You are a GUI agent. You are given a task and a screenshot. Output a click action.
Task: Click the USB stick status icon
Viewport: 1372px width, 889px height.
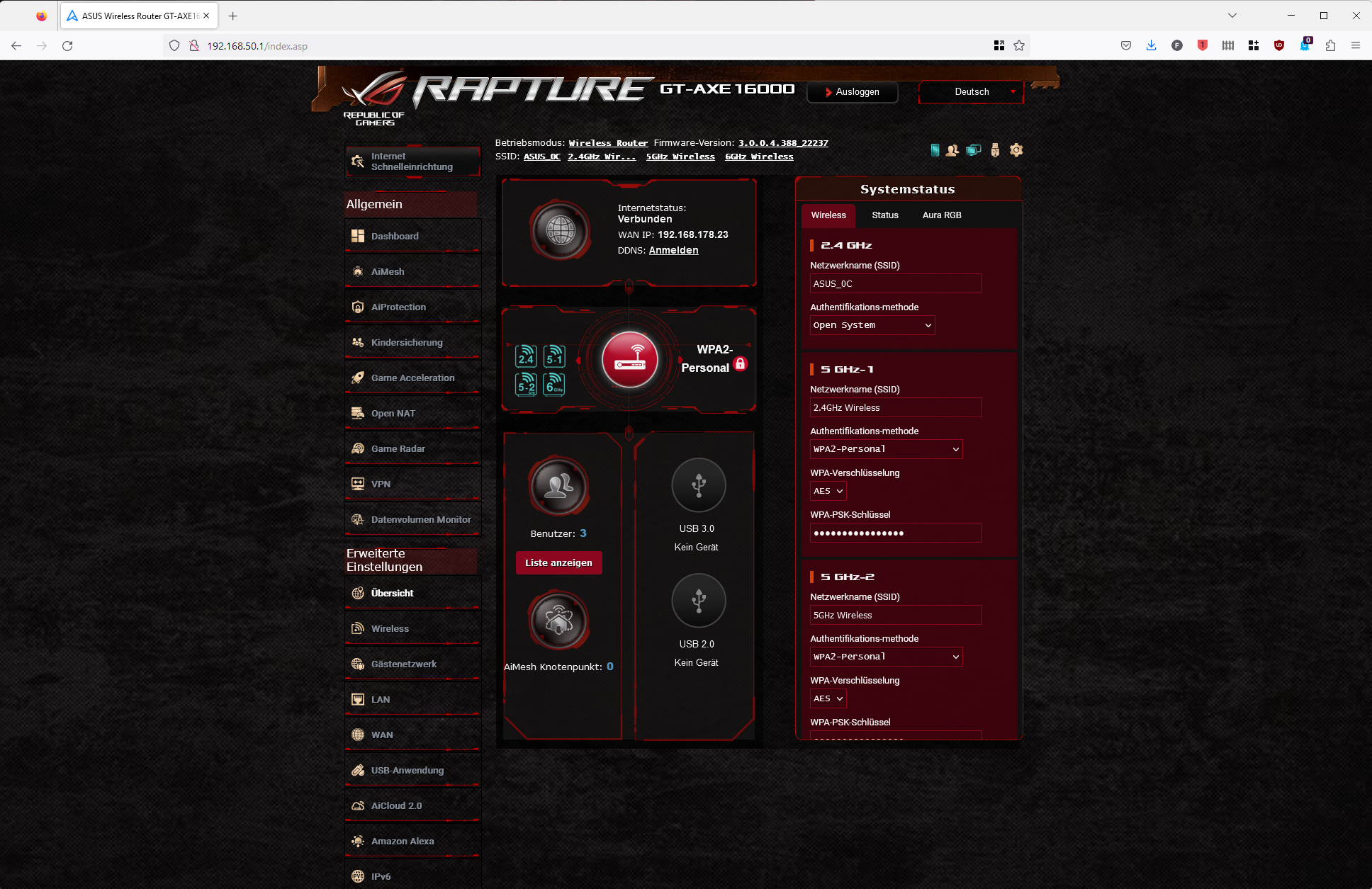coord(995,150)
